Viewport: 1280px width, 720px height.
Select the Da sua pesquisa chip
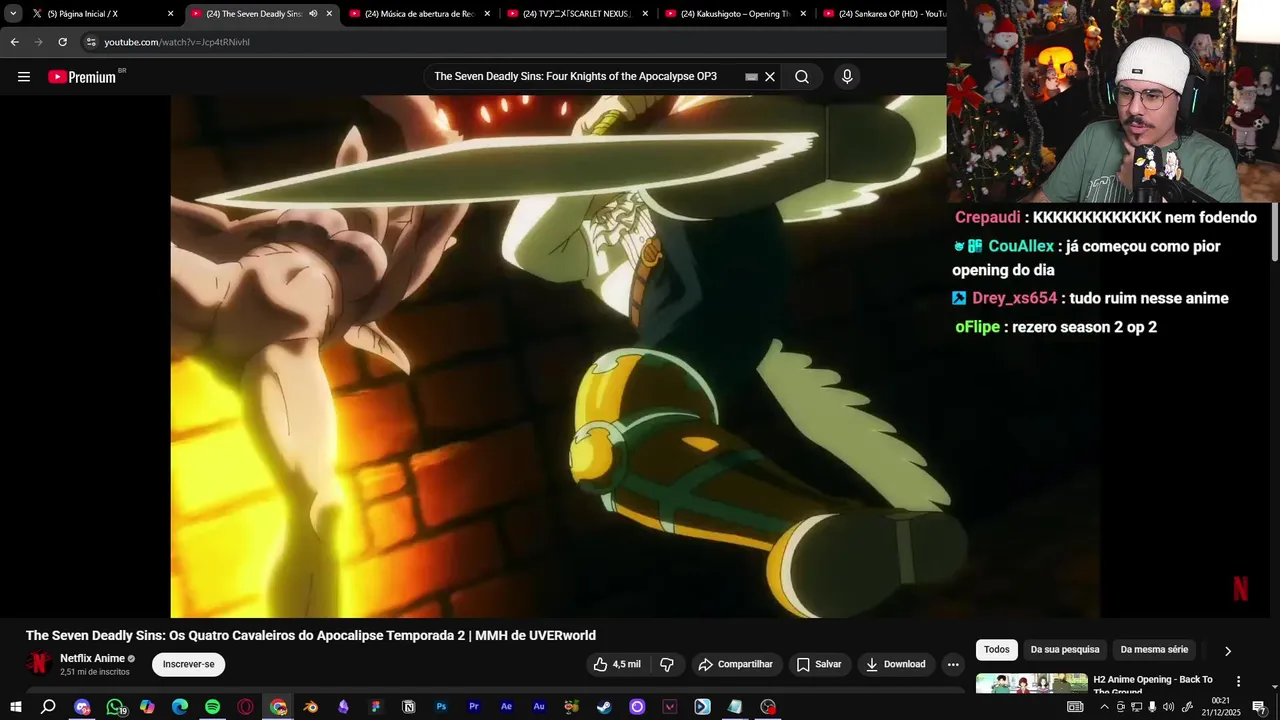tap(1065, 650)
